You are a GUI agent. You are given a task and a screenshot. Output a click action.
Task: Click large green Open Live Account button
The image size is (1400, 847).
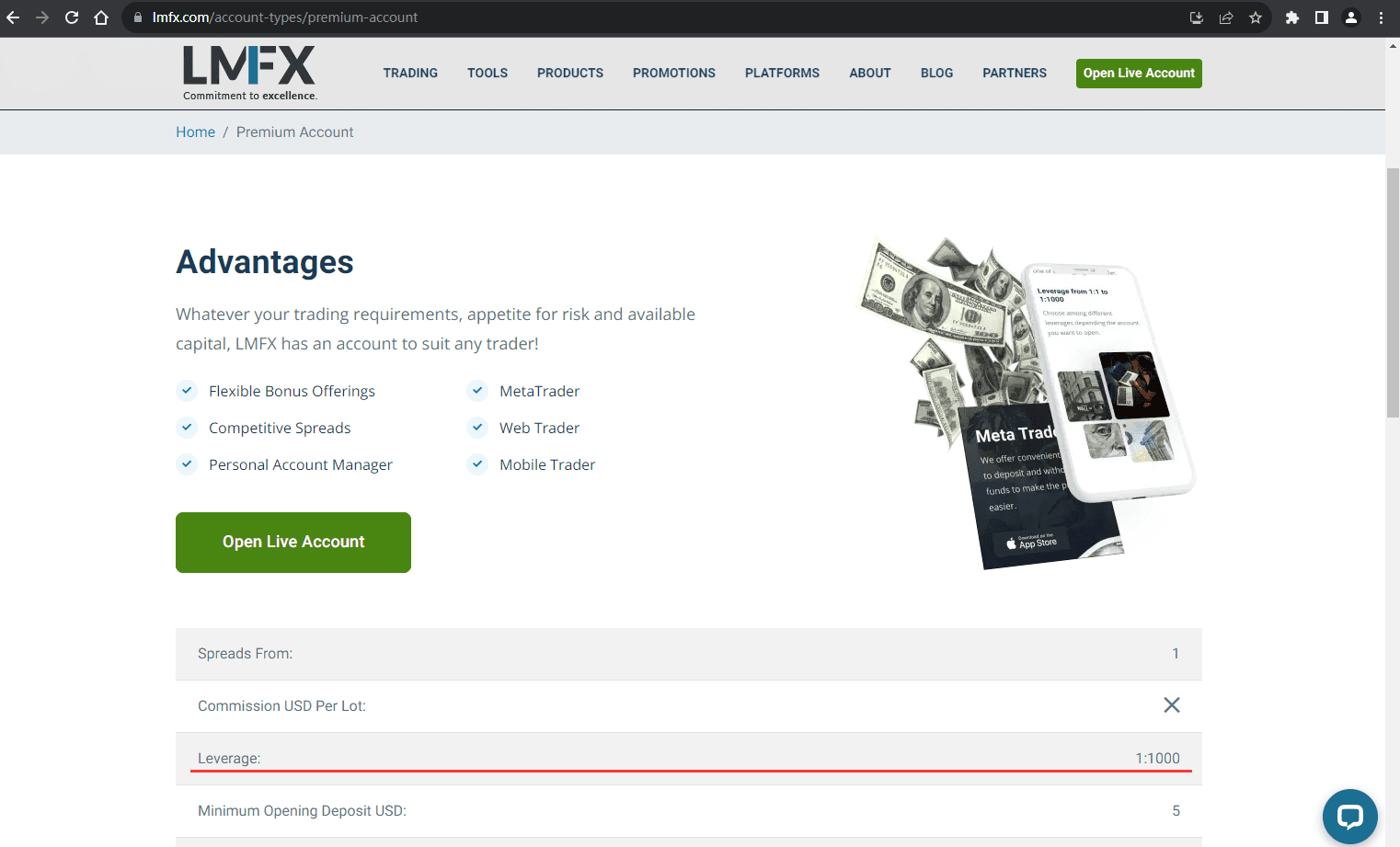[x=293, y=543]
